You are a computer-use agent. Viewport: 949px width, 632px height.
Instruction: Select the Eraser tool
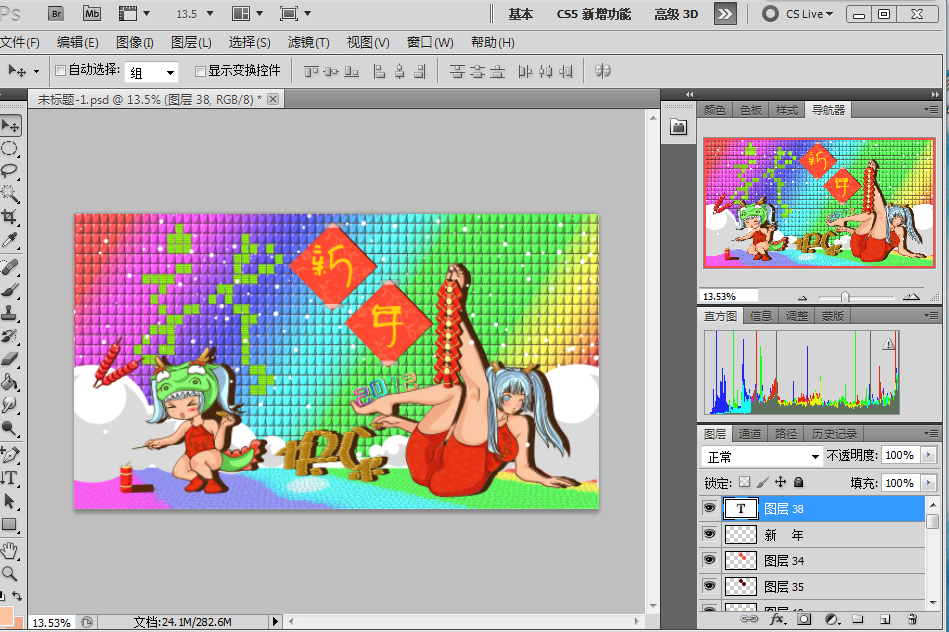click(x=9, y=359)
